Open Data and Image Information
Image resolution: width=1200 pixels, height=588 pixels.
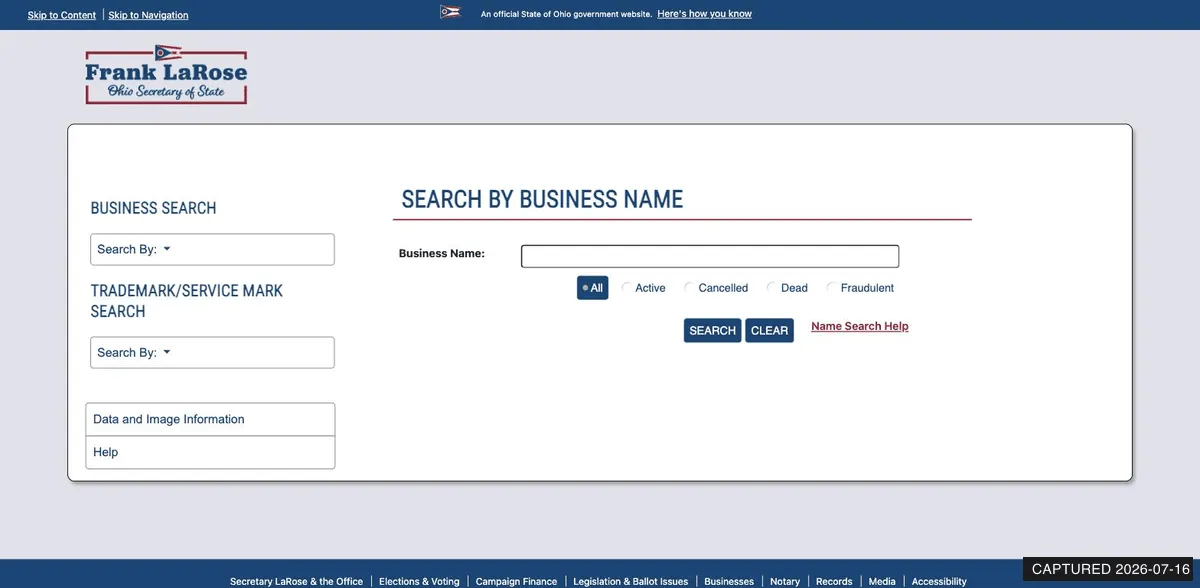coord(210,420)
